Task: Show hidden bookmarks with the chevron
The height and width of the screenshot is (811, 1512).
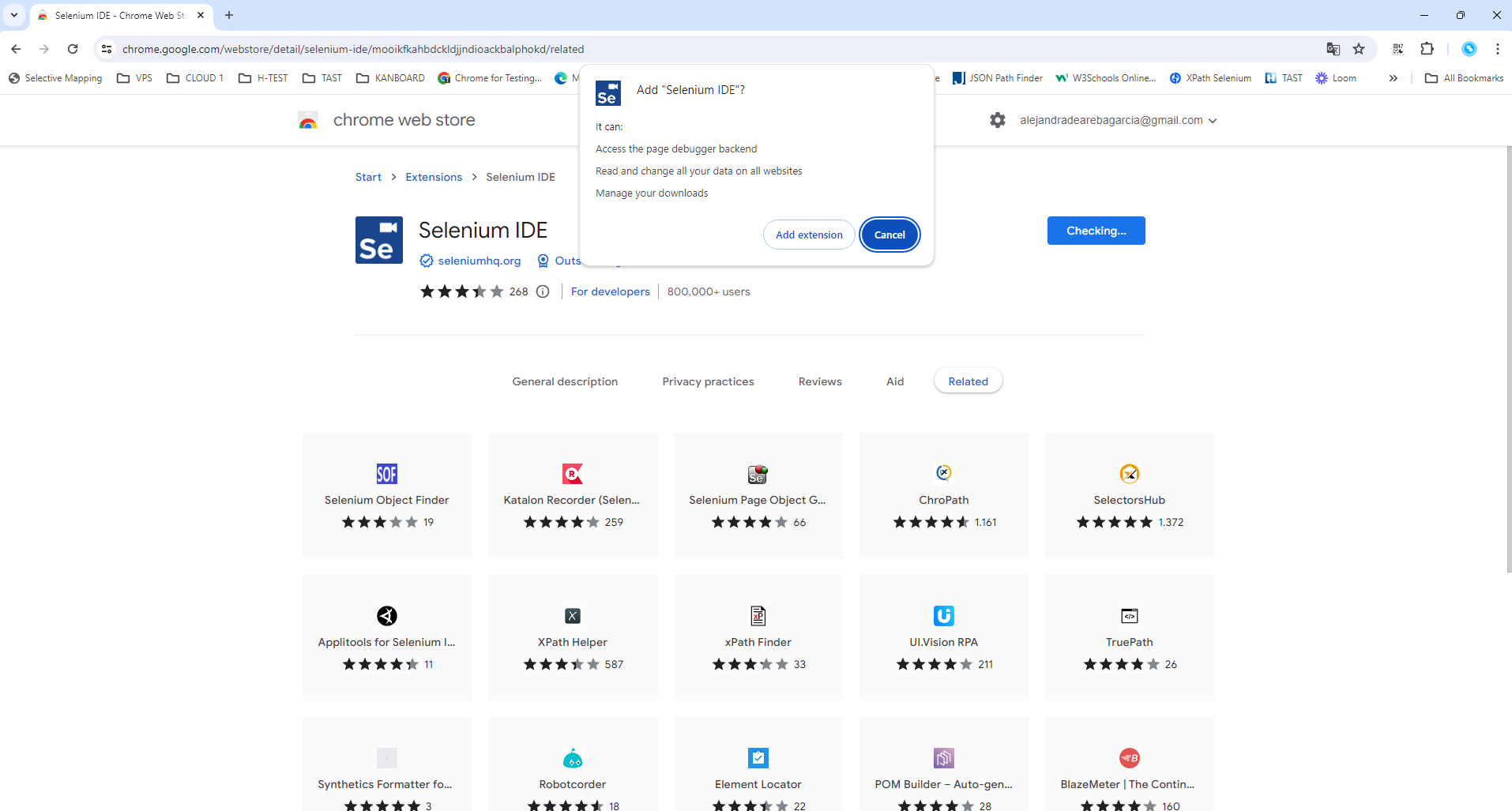Action: [1393, 78]
